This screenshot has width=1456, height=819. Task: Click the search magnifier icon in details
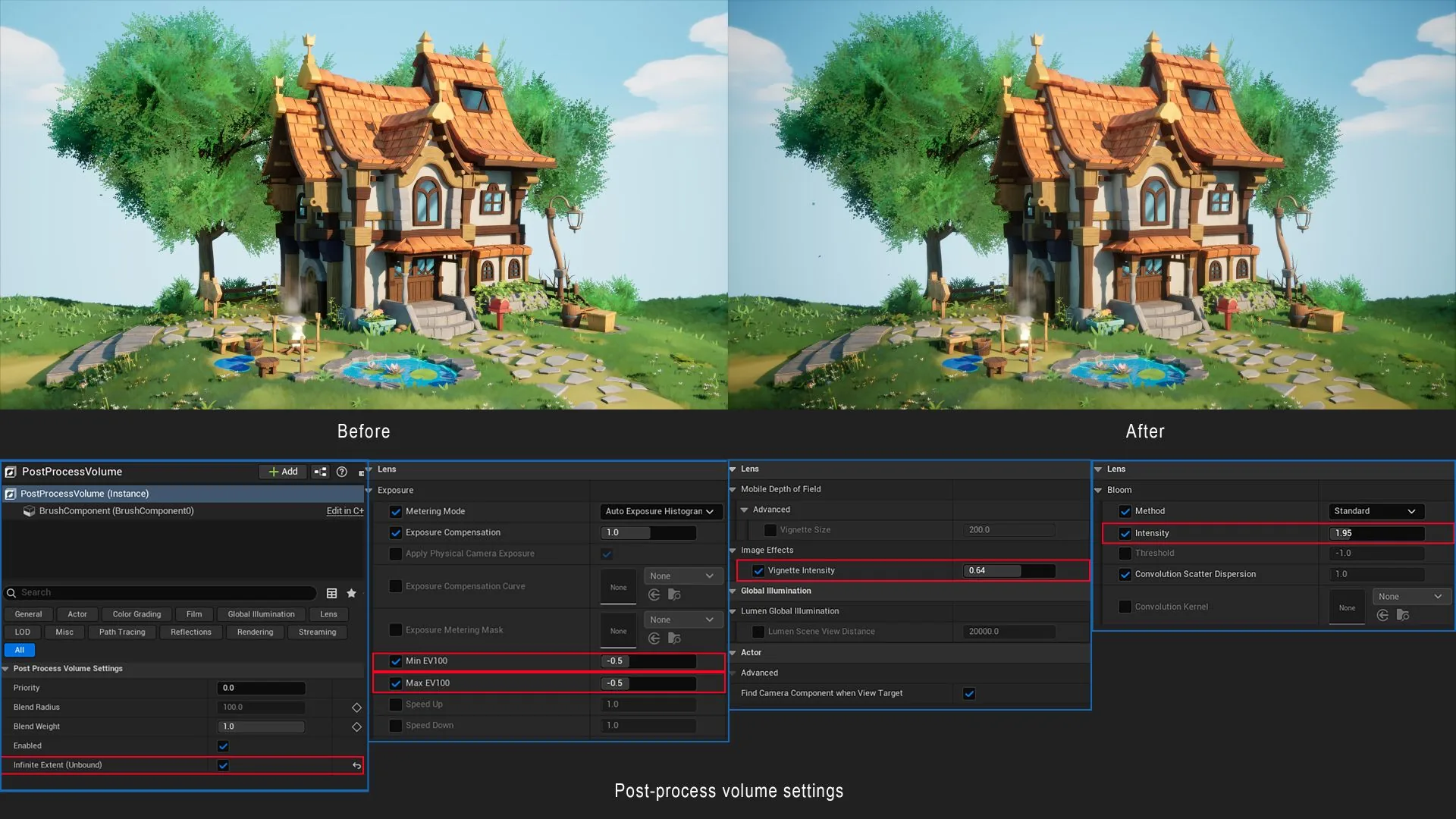11,593
